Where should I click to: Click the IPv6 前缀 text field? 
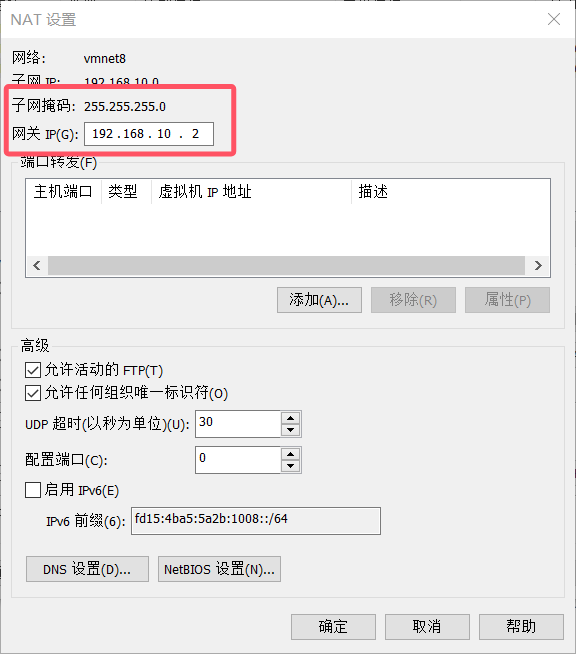[x=256, y=521]
